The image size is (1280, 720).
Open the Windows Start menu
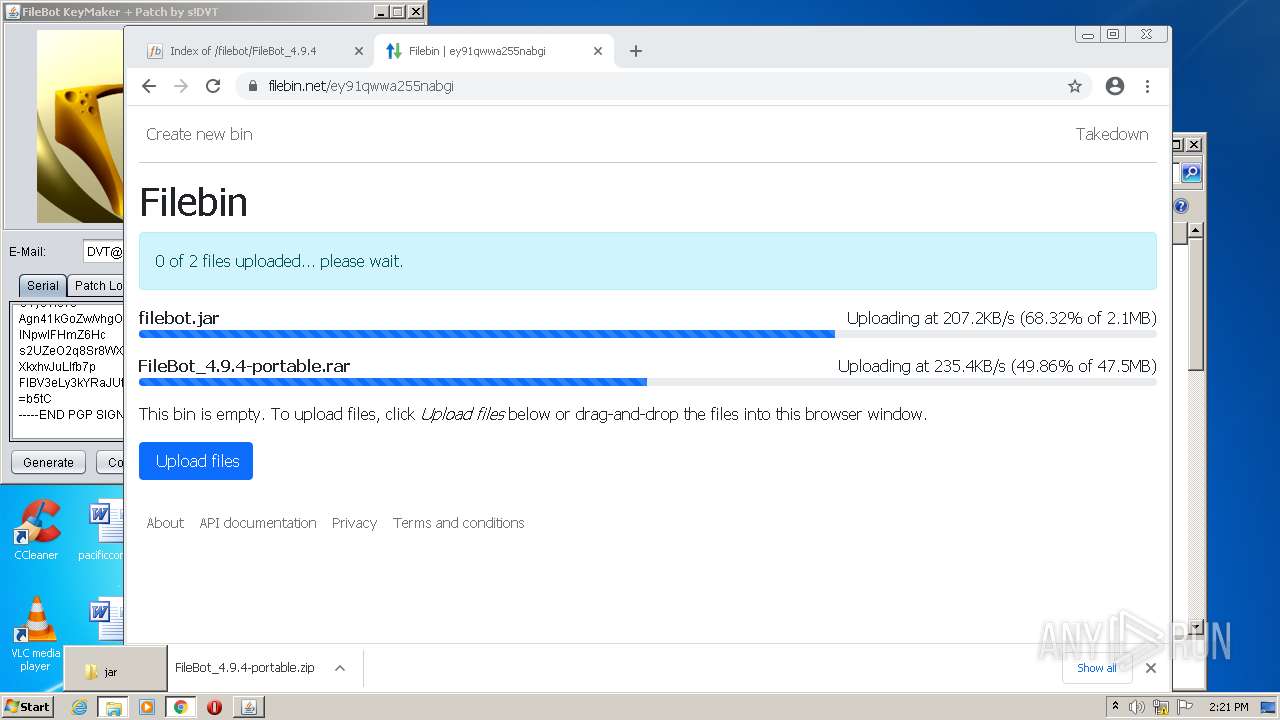(27, 707)
